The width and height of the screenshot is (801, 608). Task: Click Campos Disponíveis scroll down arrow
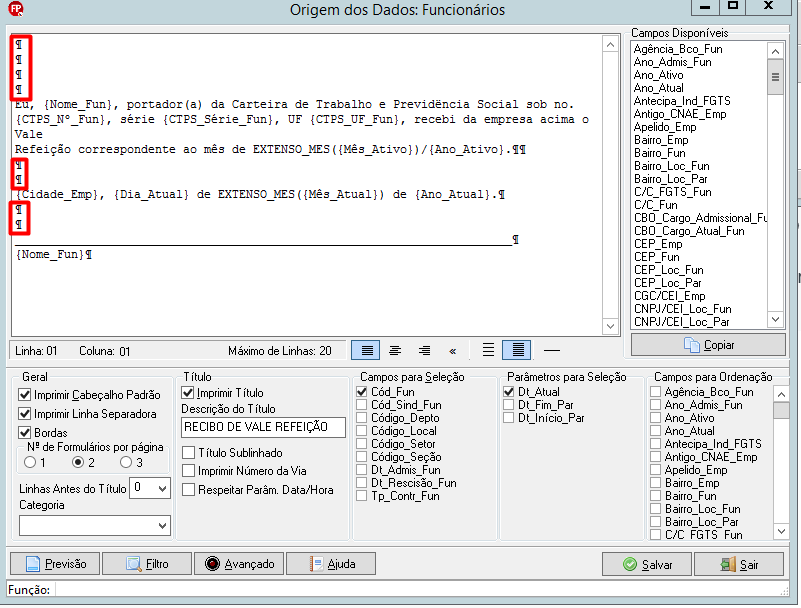[x=775, y=320]
